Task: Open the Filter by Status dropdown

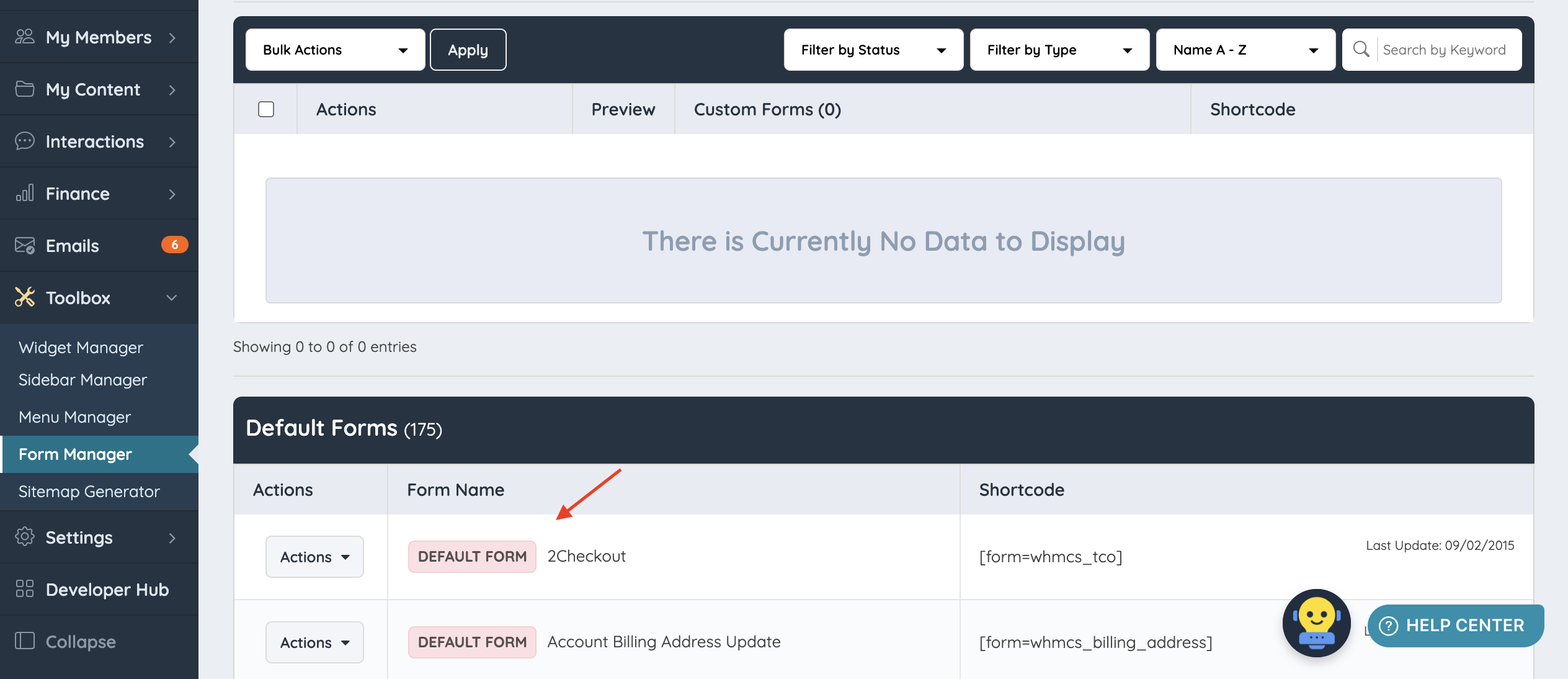Action: (873, 50)
